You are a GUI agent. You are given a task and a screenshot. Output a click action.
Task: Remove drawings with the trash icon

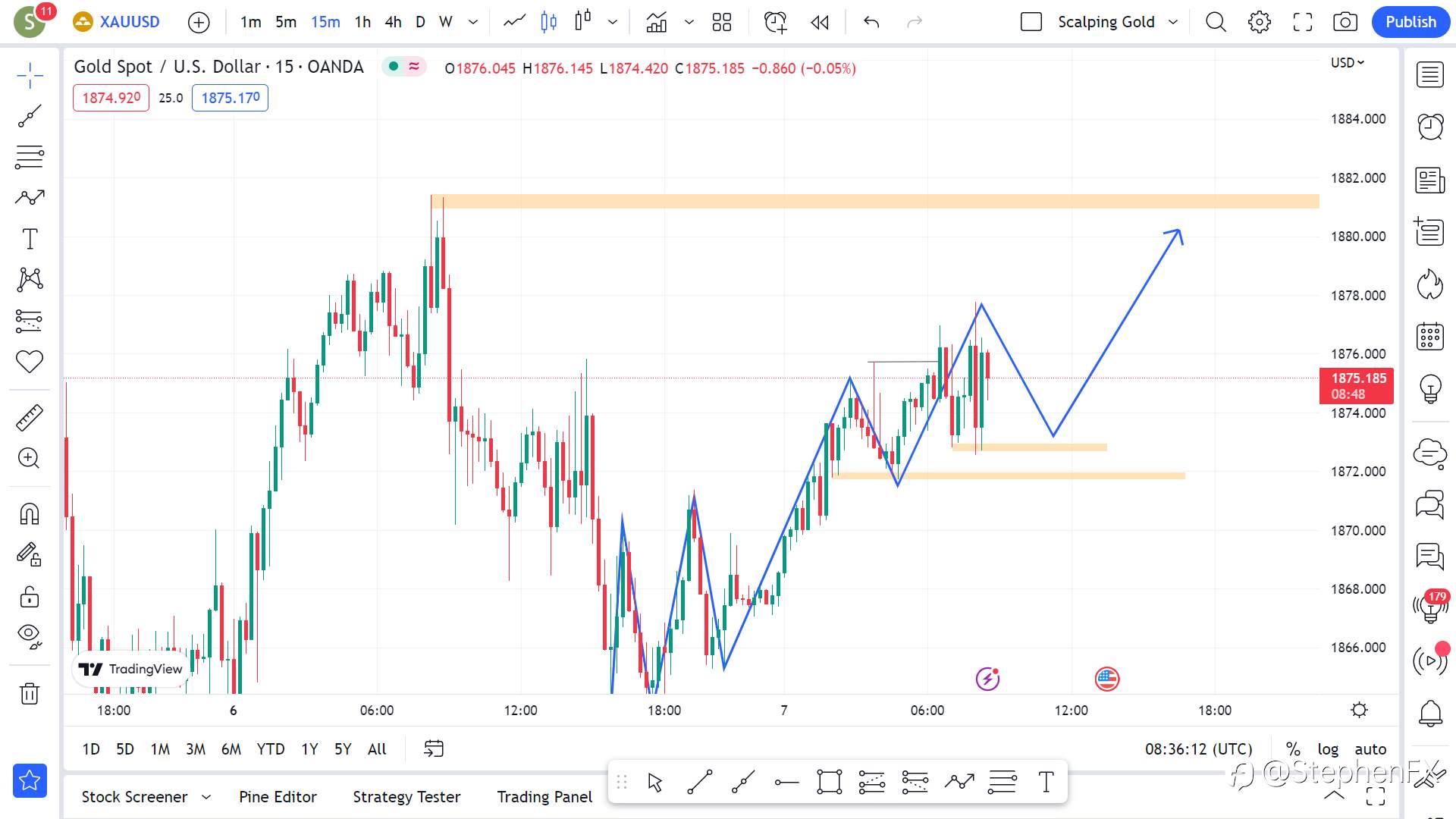pyautogui.click(x=30, y=693)
